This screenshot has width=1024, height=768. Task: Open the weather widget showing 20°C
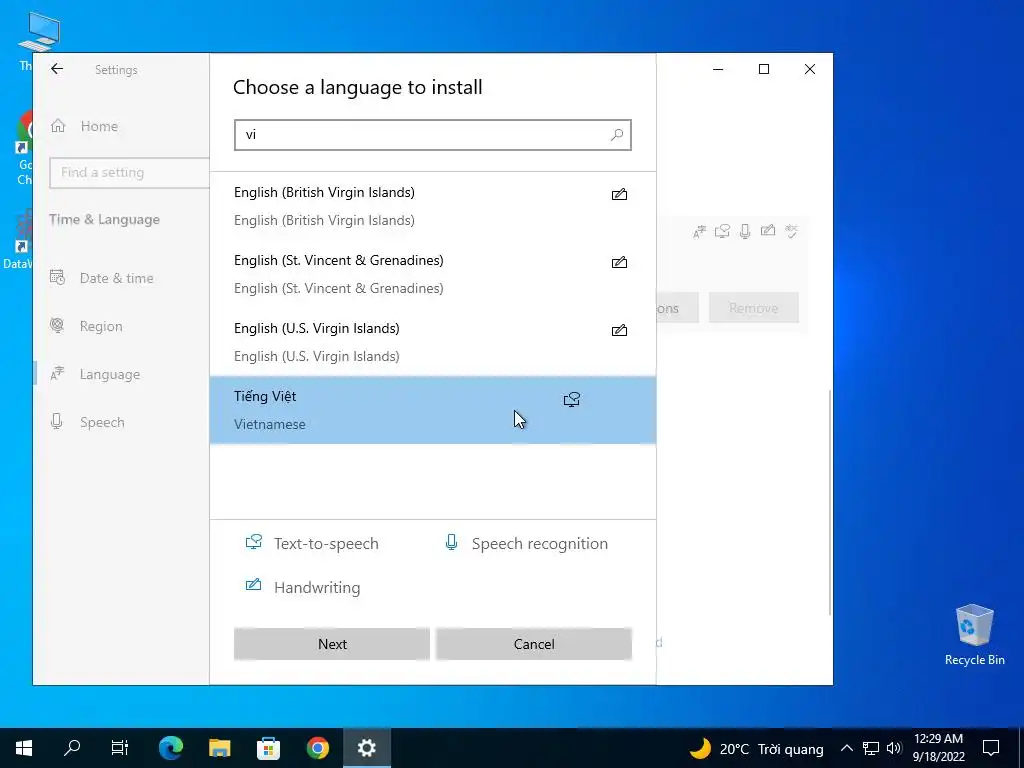pos(758,748)
